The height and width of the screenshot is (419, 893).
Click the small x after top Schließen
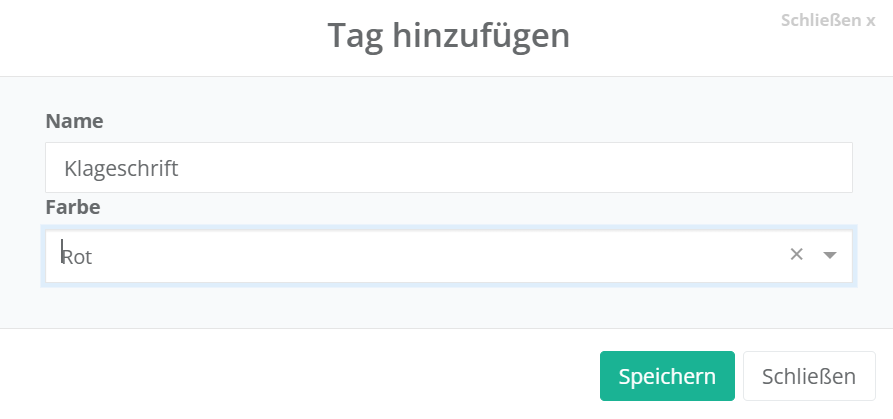(x=870, y=21)
